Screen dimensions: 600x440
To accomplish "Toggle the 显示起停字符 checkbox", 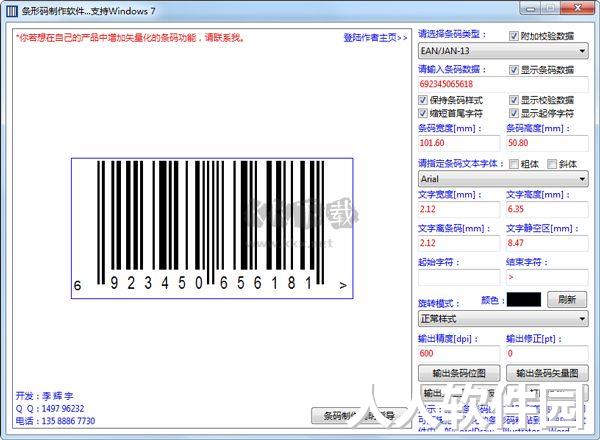I will pos(514,113).
